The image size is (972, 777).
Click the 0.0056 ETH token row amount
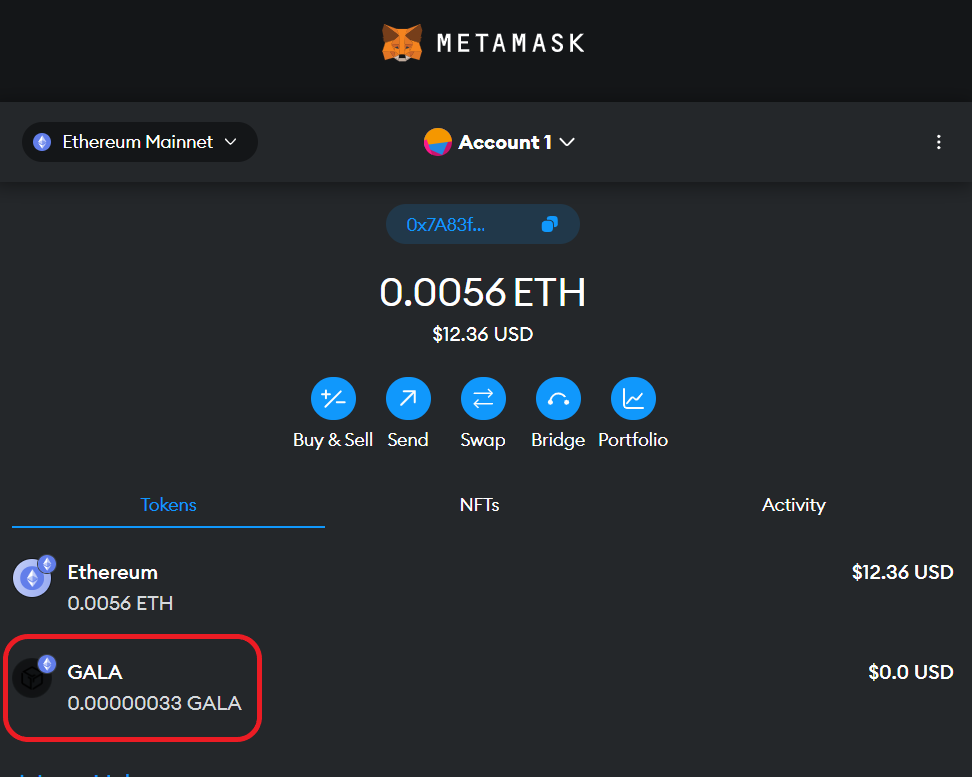(x=120, y=603)
